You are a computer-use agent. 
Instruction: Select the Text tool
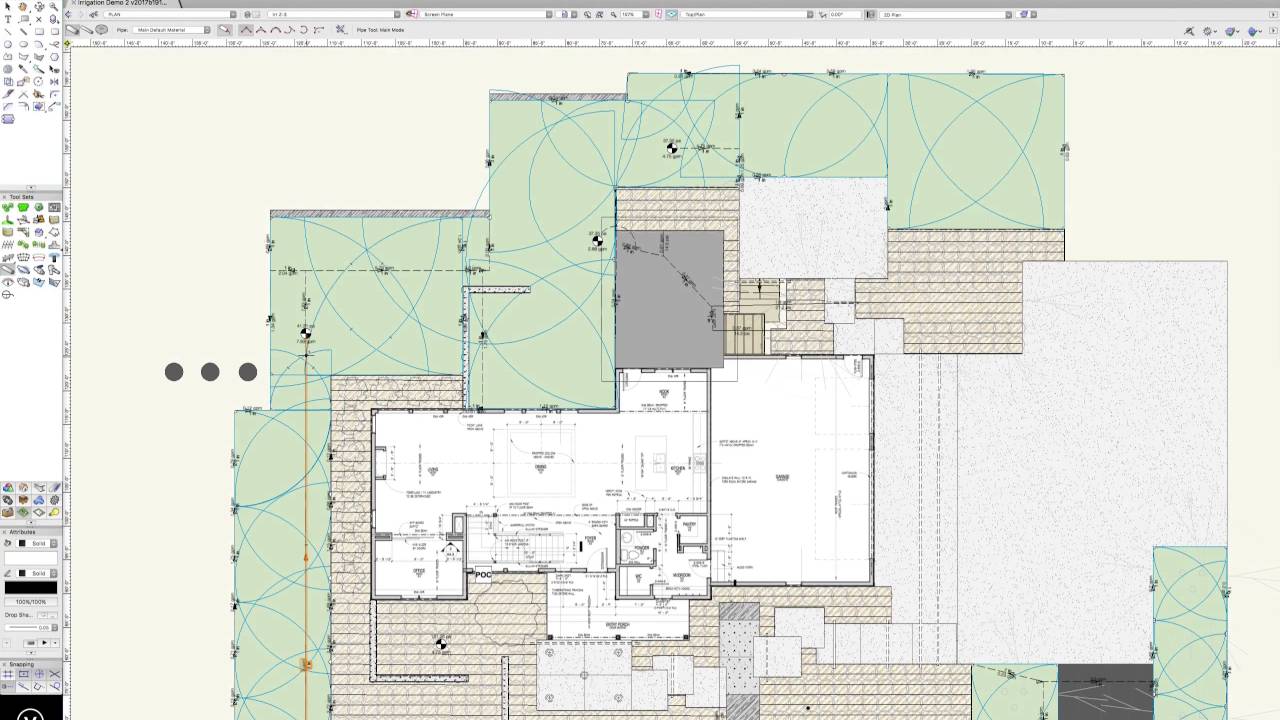(8, 19)
